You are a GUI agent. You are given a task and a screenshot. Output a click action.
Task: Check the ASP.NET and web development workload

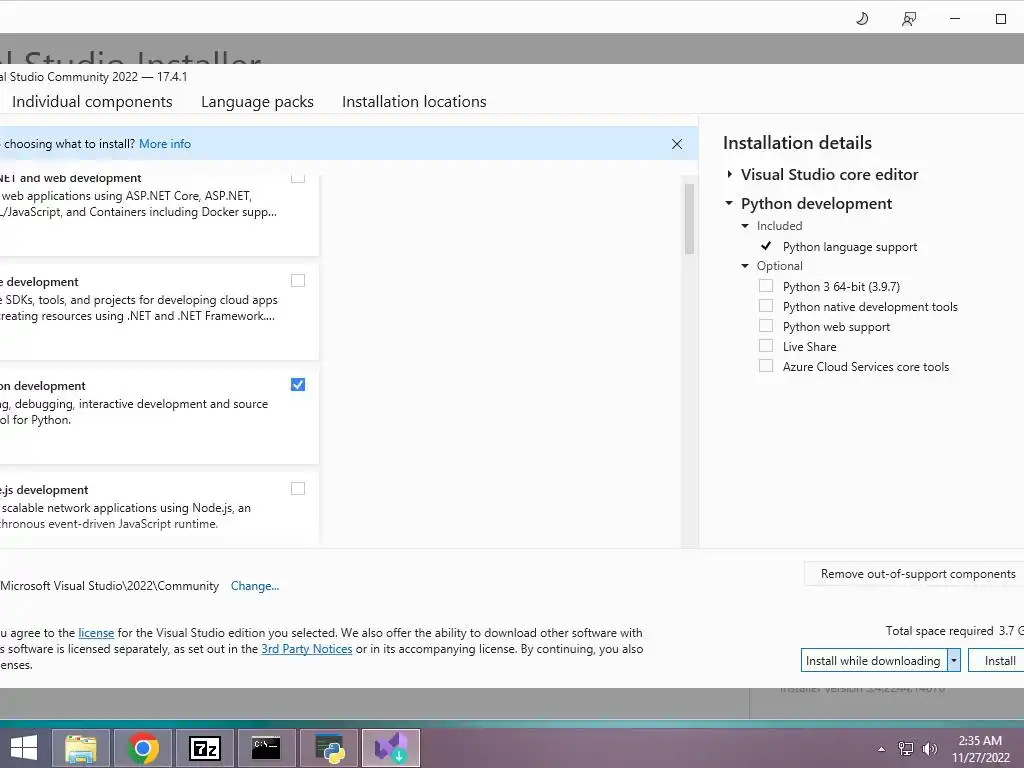(x=298, y=178)
